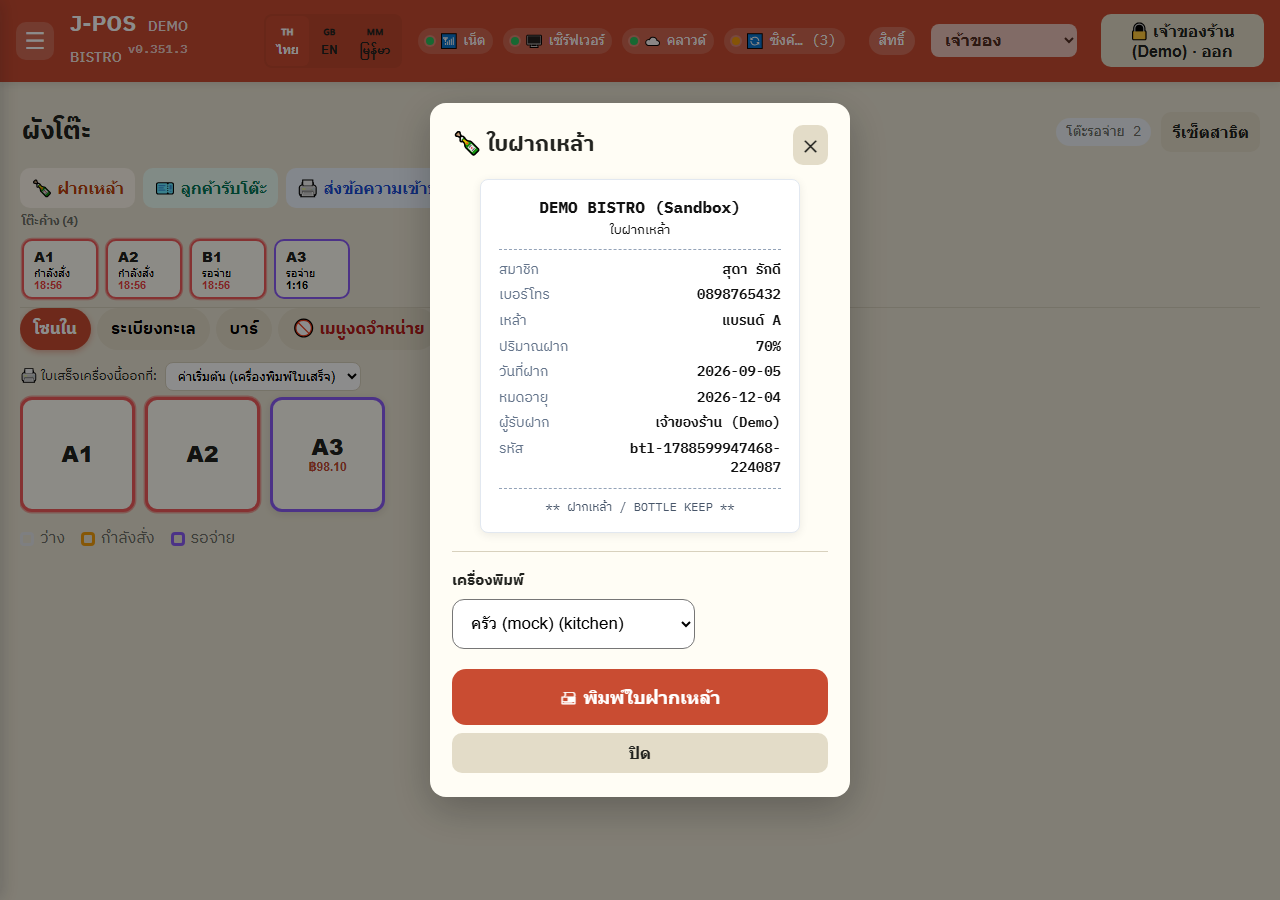The width and height of the screenshot is (1280, 900).
Task: Select the ระเบียงทะเล zone tab
Action: pos(153,328)
